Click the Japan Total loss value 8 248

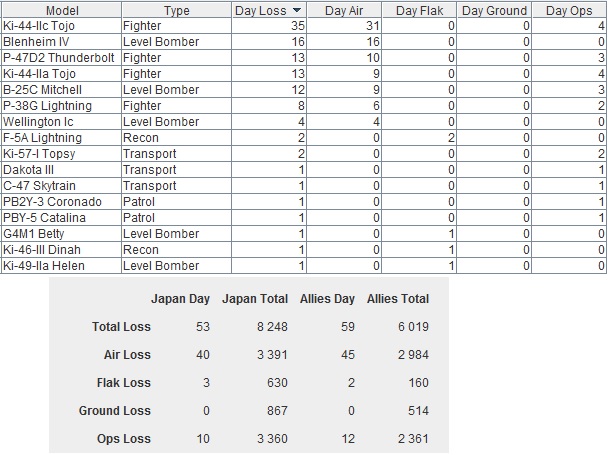272,327
